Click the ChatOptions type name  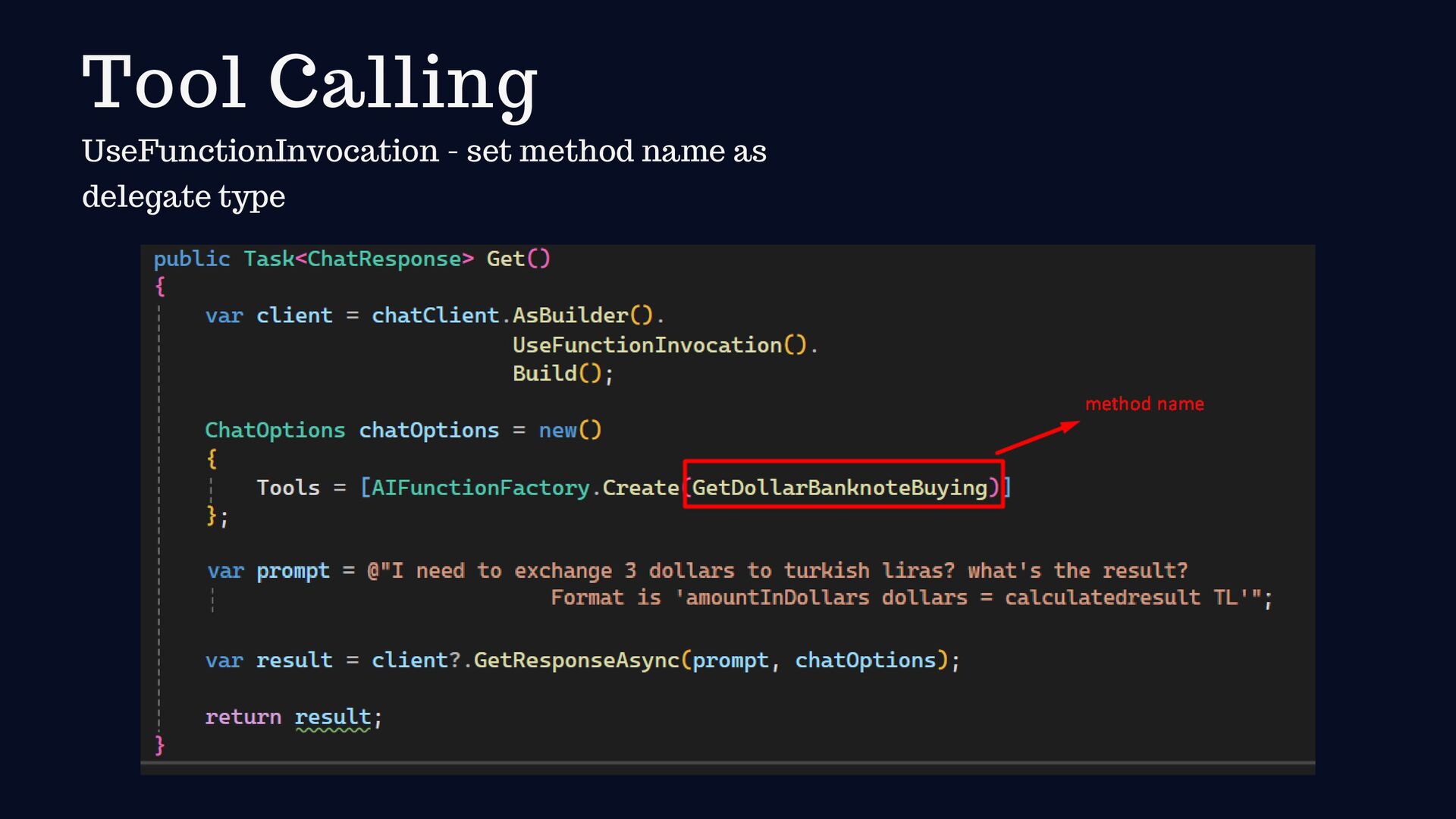(x=275, y=430)
